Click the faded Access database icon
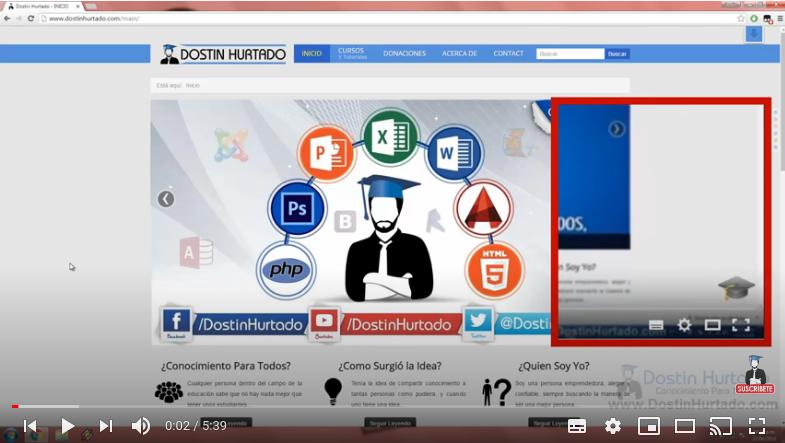The height and width of the screenshot is (443, 785). tap(196, 253)
